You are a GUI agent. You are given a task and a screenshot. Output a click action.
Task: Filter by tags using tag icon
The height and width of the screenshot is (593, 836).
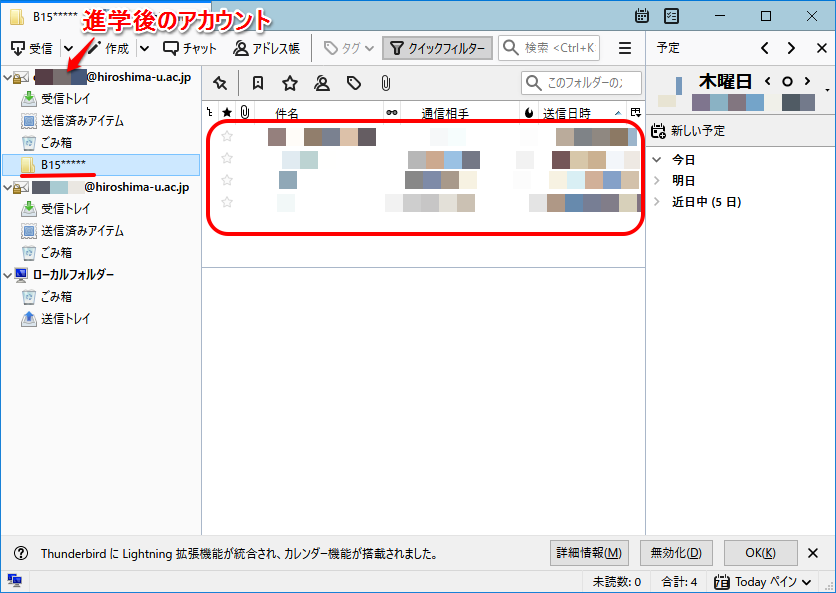354,83
